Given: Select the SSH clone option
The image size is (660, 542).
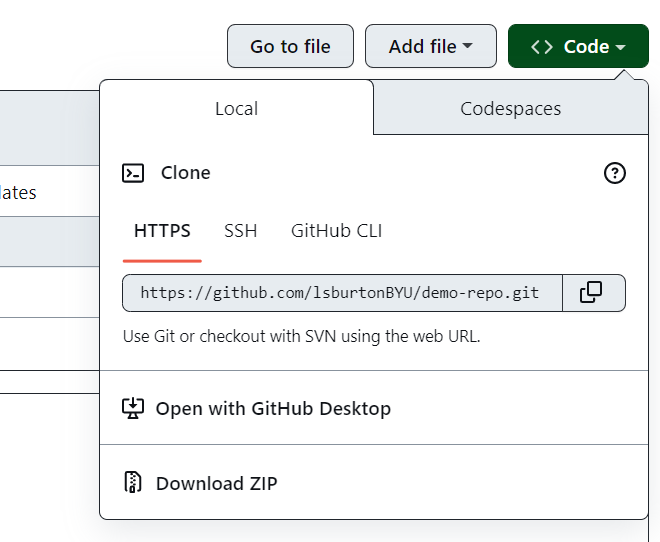Looking at the screenshot, I should pos(240,231).
